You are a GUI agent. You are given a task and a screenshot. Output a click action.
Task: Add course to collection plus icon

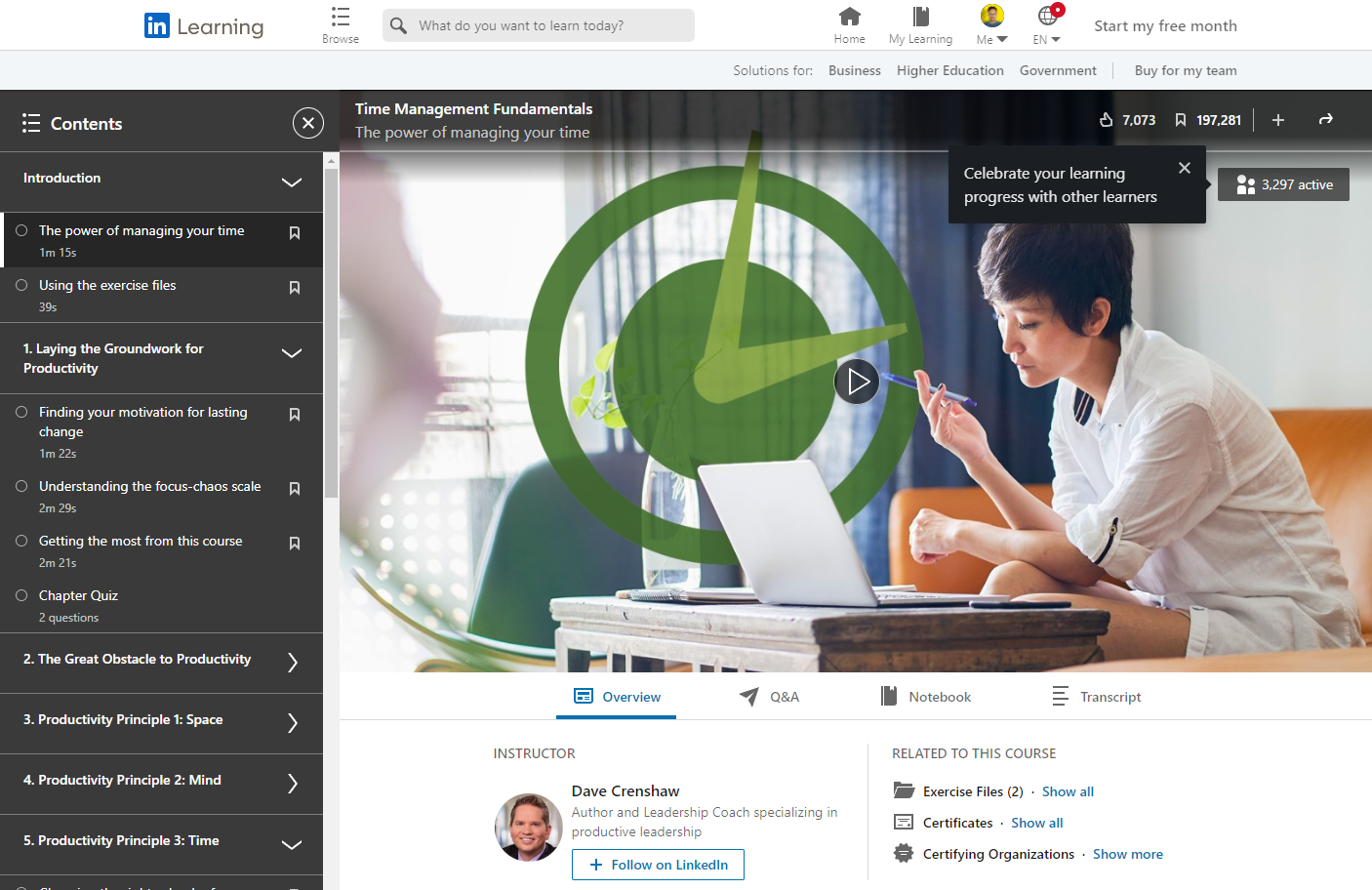(1278, 120)
